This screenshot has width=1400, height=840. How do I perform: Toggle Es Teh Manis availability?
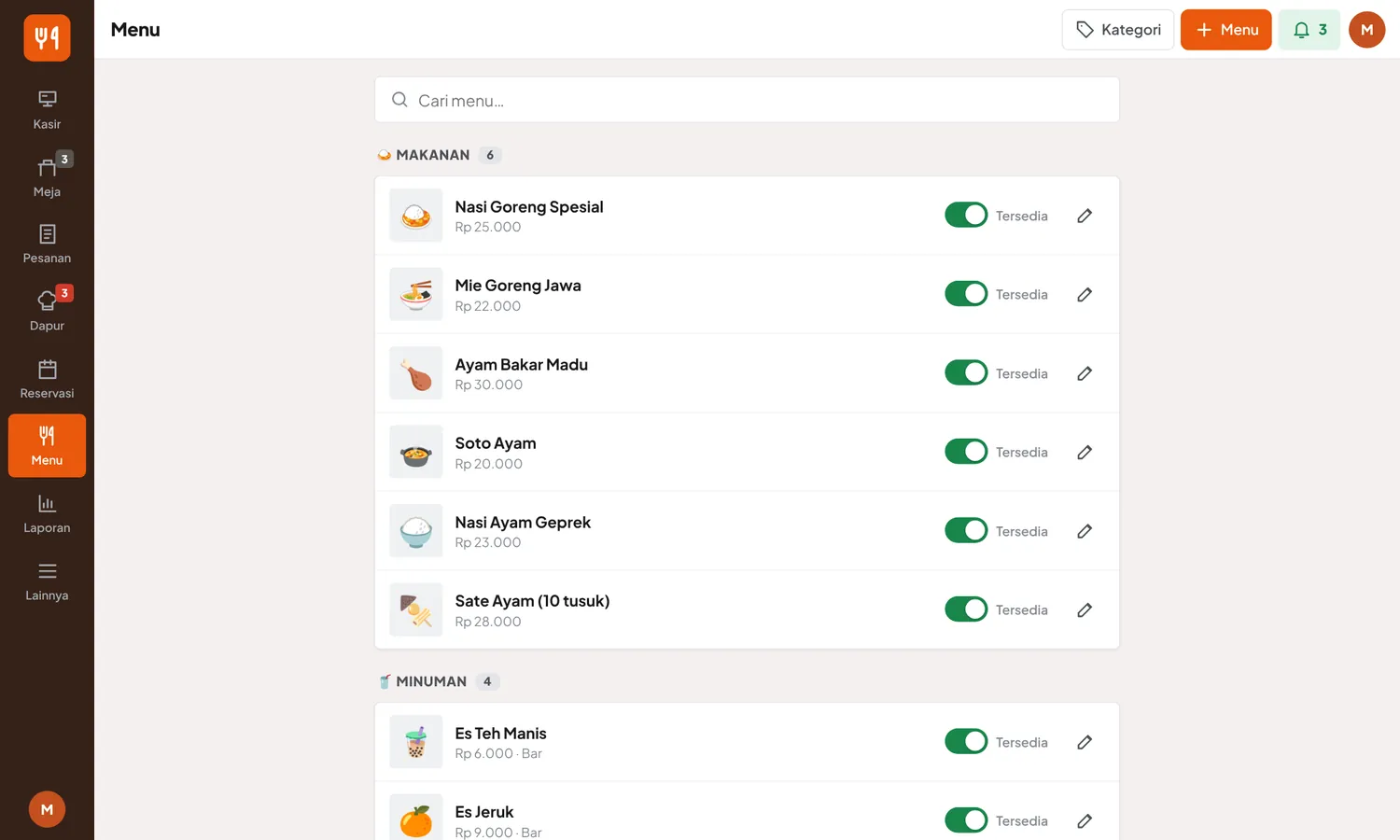pyautogui.click(x=966, y=741)
